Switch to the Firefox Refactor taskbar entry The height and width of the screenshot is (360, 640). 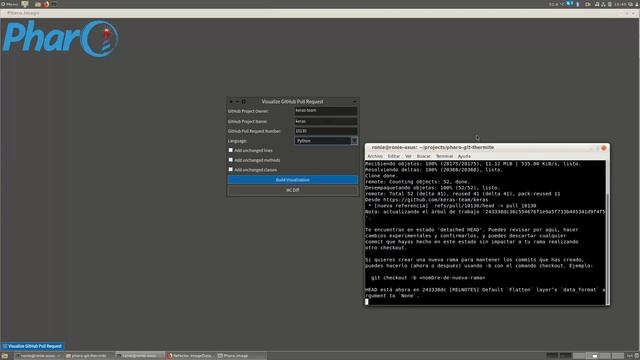[x=191, y=356]
